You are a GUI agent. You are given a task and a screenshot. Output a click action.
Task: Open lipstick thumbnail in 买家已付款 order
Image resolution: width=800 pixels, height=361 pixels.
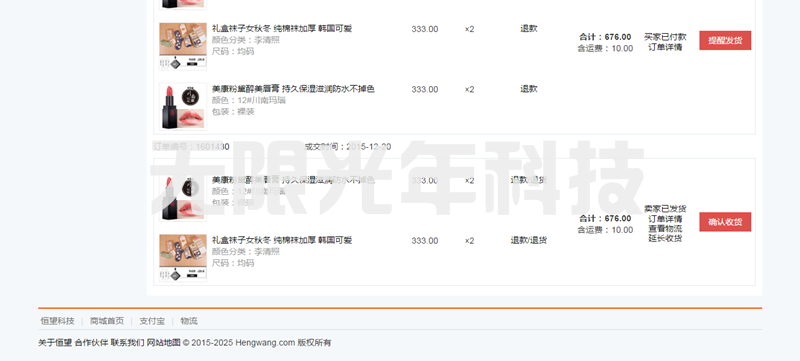pyautogui.click(x=183, y=107)
